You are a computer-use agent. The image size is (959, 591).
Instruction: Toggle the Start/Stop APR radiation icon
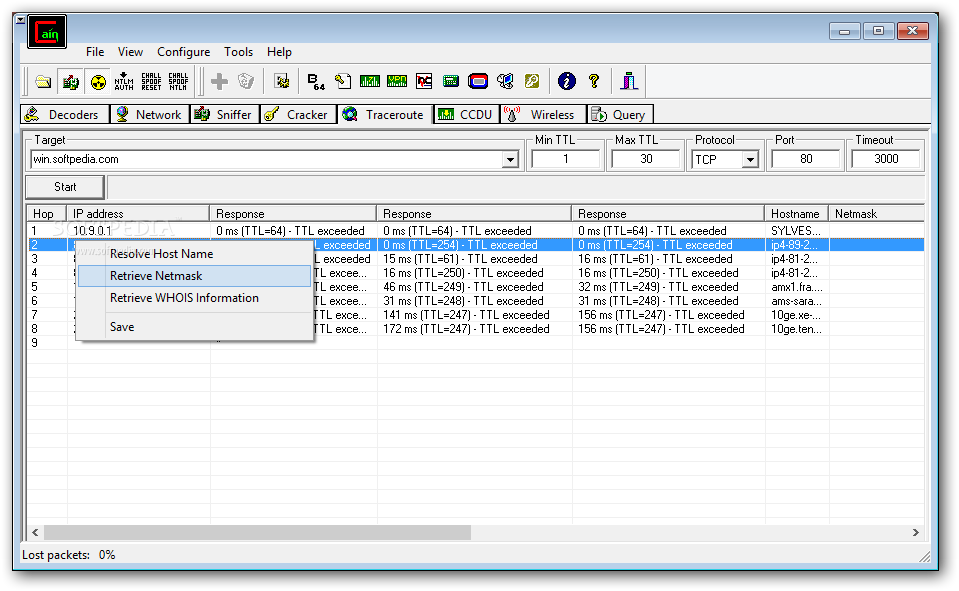coord(98,81)
